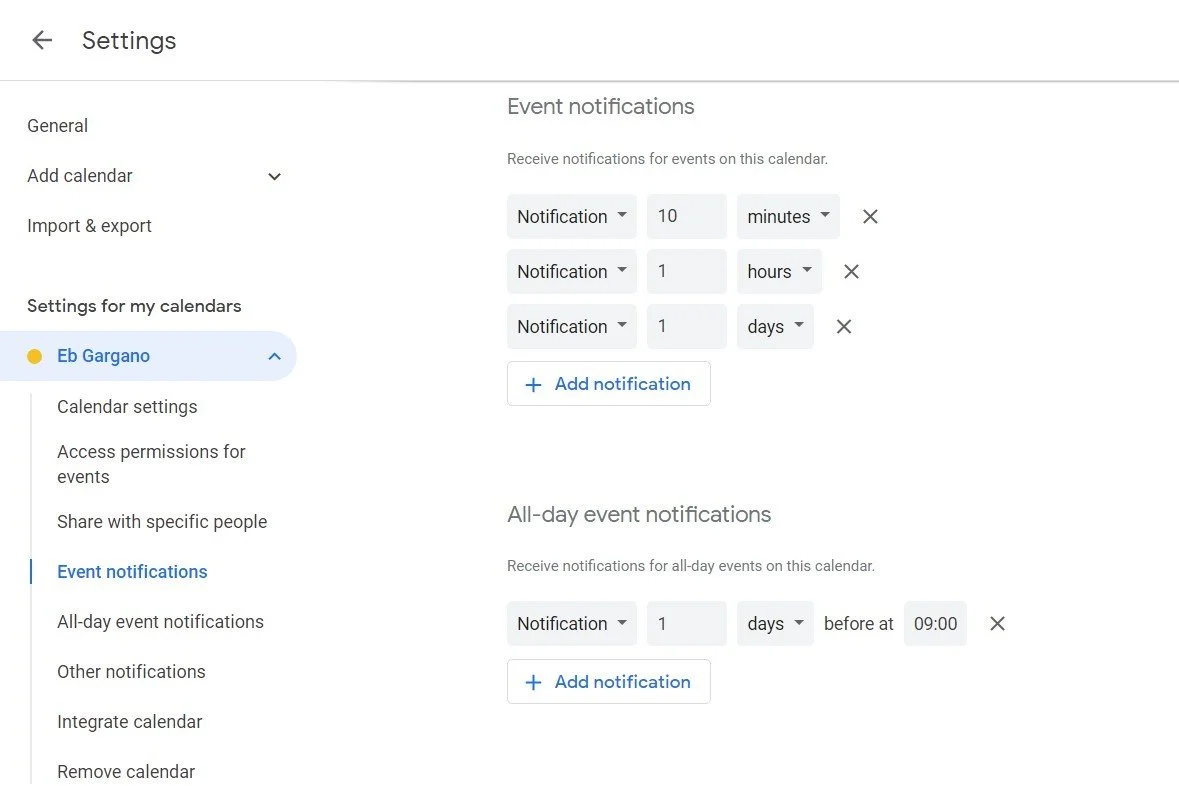This screenshot has width=1179, height=786.
Task: Remove the all-day event notification
Action: 996,624
